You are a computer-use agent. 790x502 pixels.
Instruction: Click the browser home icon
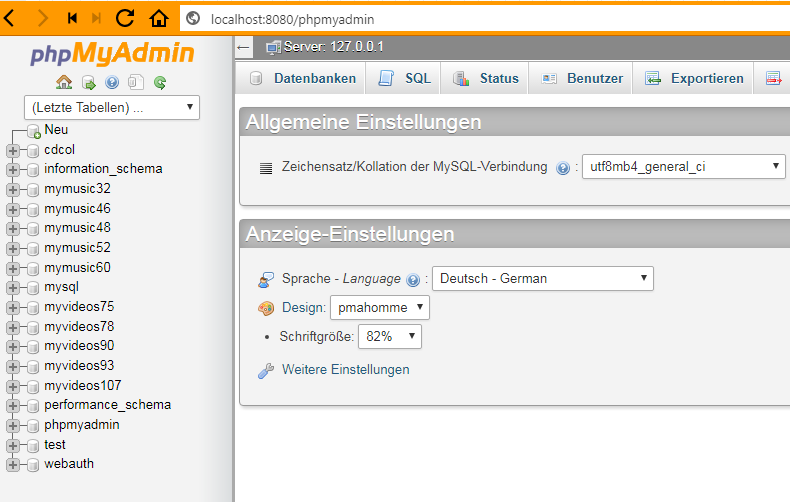159,18
